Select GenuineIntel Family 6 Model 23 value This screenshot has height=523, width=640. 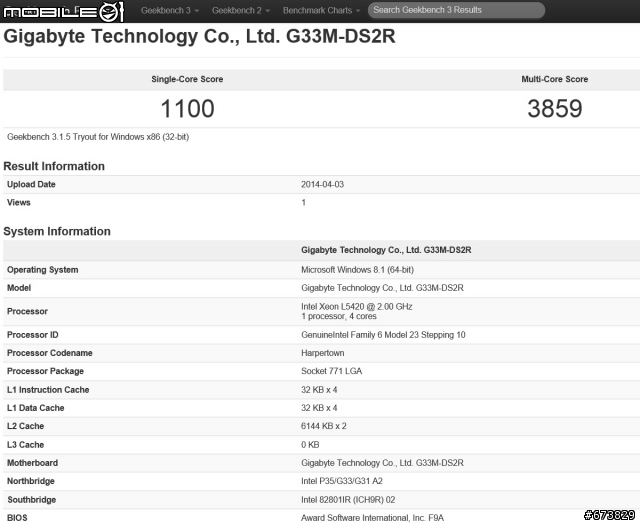click(x=383, y=335)
